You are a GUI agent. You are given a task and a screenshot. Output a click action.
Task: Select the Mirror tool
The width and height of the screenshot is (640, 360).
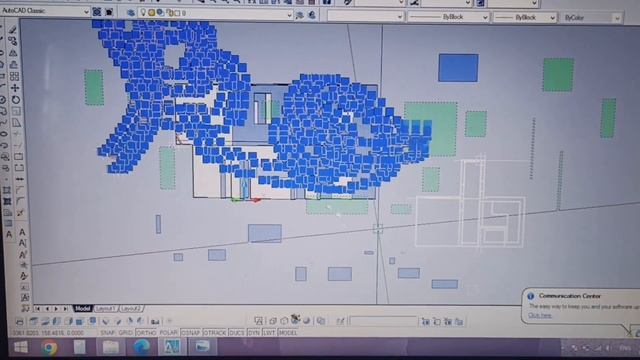(x=13, y=53)
